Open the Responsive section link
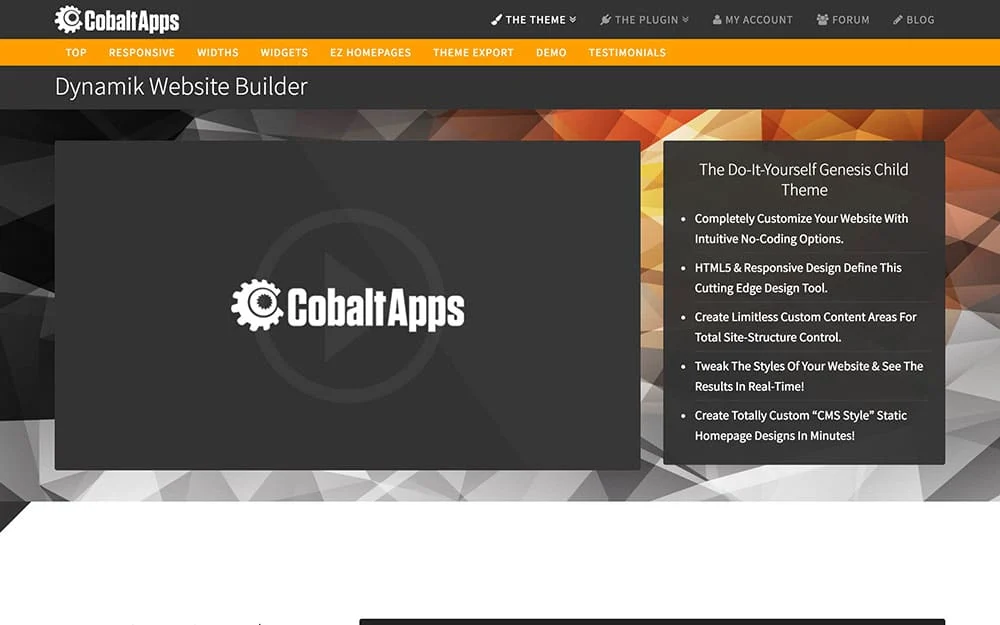 coord(142,53)
